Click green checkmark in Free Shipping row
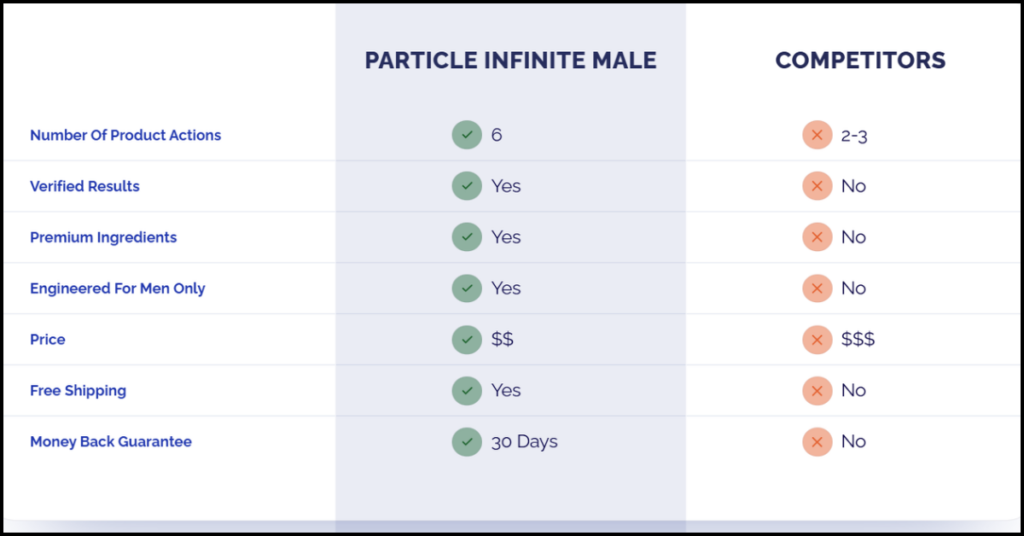 click(467, 390)
